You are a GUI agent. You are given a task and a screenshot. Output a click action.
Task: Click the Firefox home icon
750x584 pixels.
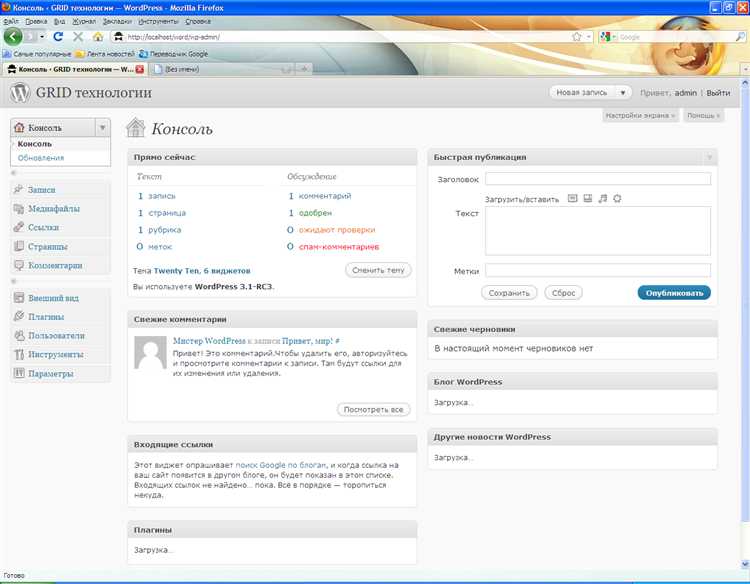(x=98, y=36)
